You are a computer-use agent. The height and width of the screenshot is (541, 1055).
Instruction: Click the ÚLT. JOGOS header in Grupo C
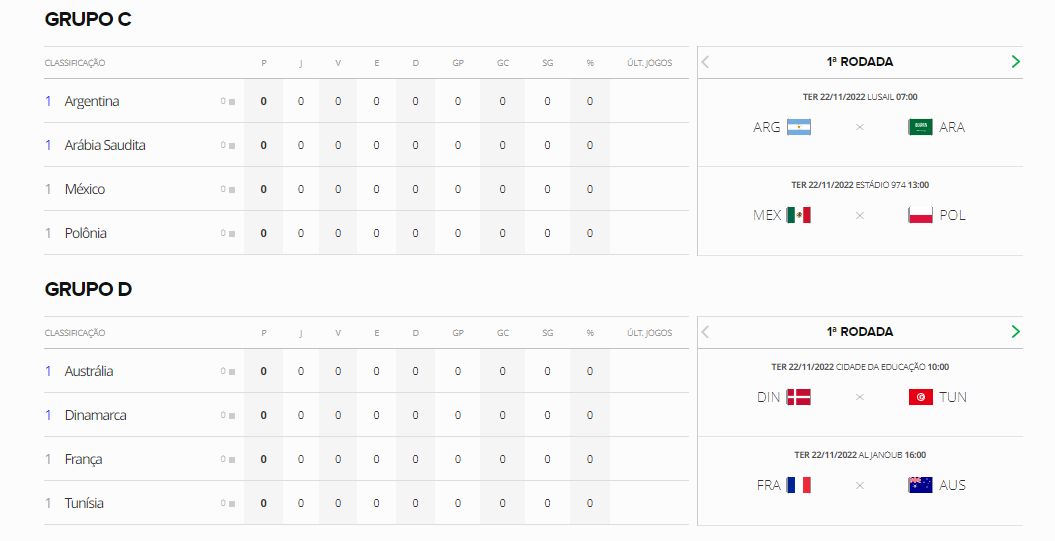pos(649,63)
